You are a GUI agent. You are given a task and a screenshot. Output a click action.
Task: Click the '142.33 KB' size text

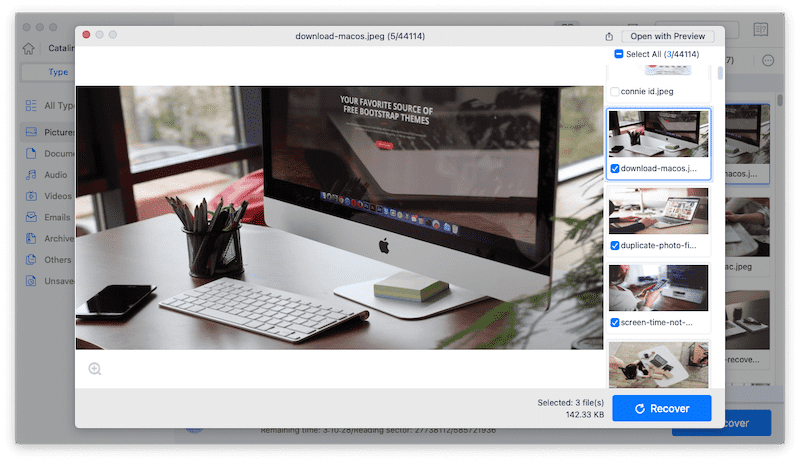[585, 415]
